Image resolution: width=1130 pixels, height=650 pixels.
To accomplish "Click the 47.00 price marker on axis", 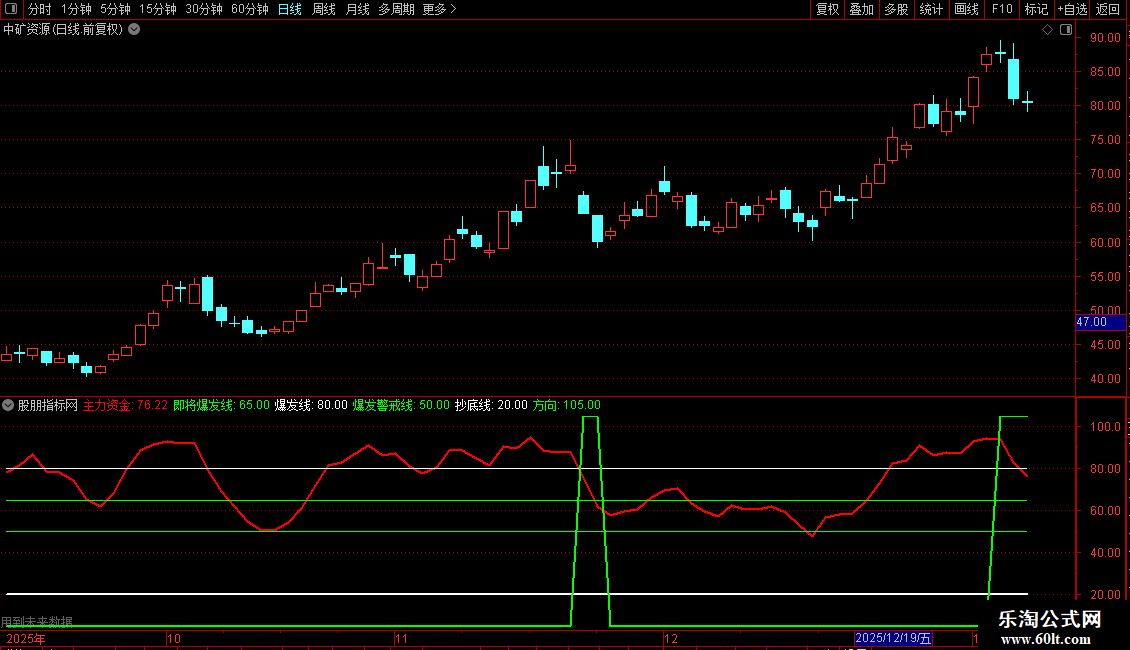I will point(1100,322).
